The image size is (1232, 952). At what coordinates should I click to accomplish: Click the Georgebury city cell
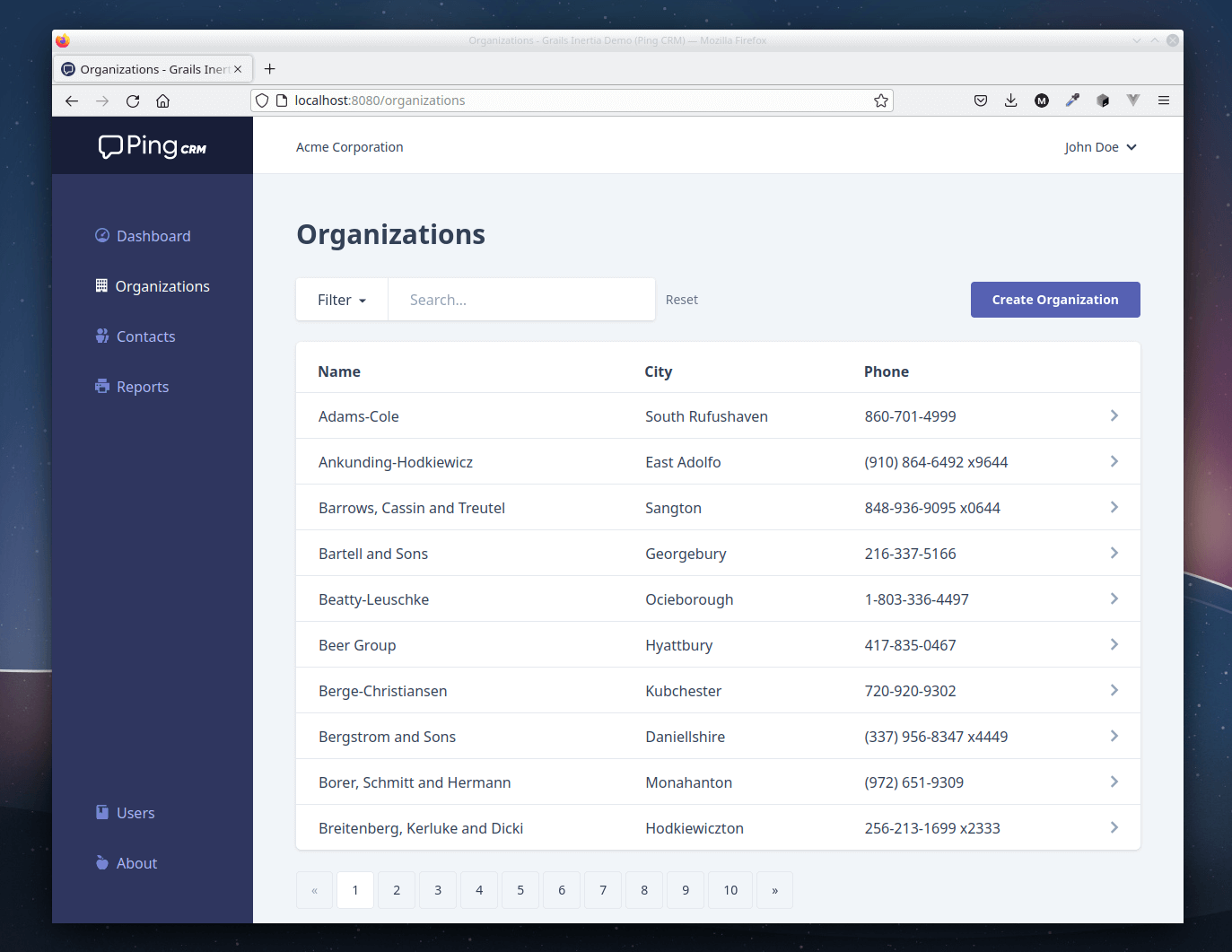click(686, 554)
